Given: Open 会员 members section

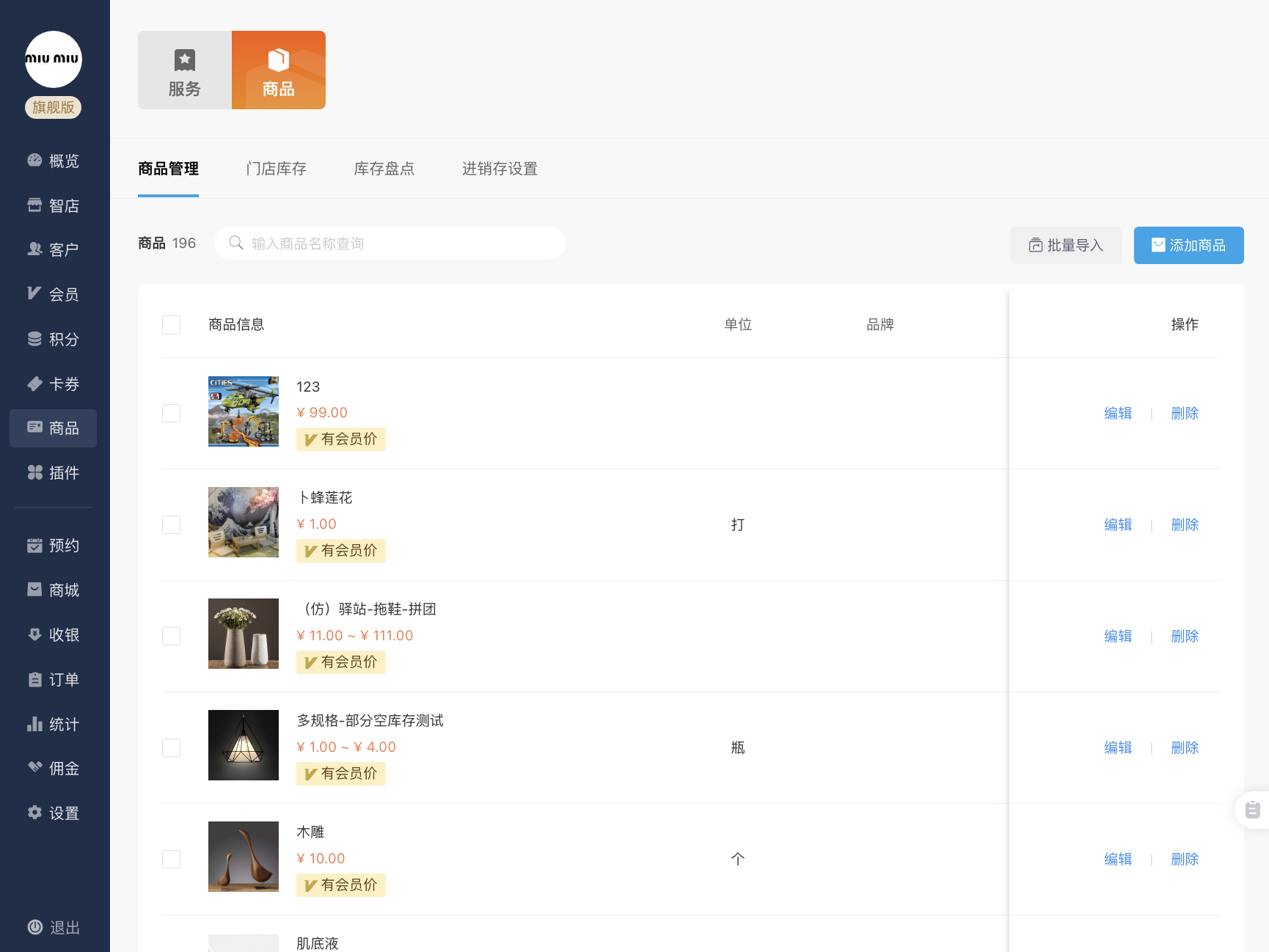Looking at the screenshot, I should point(54,294).
